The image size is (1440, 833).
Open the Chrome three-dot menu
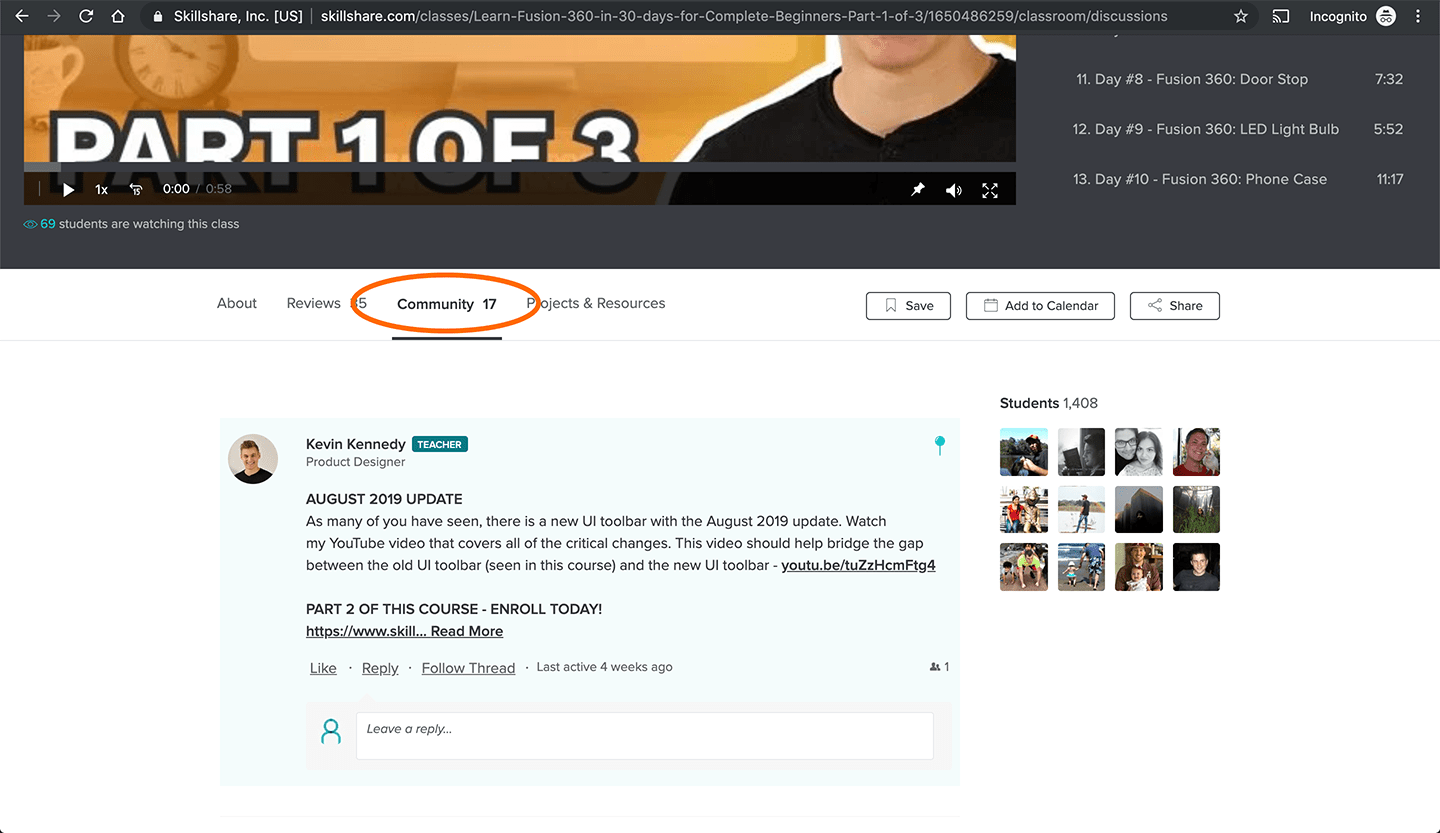click(x=1418, y=16)
